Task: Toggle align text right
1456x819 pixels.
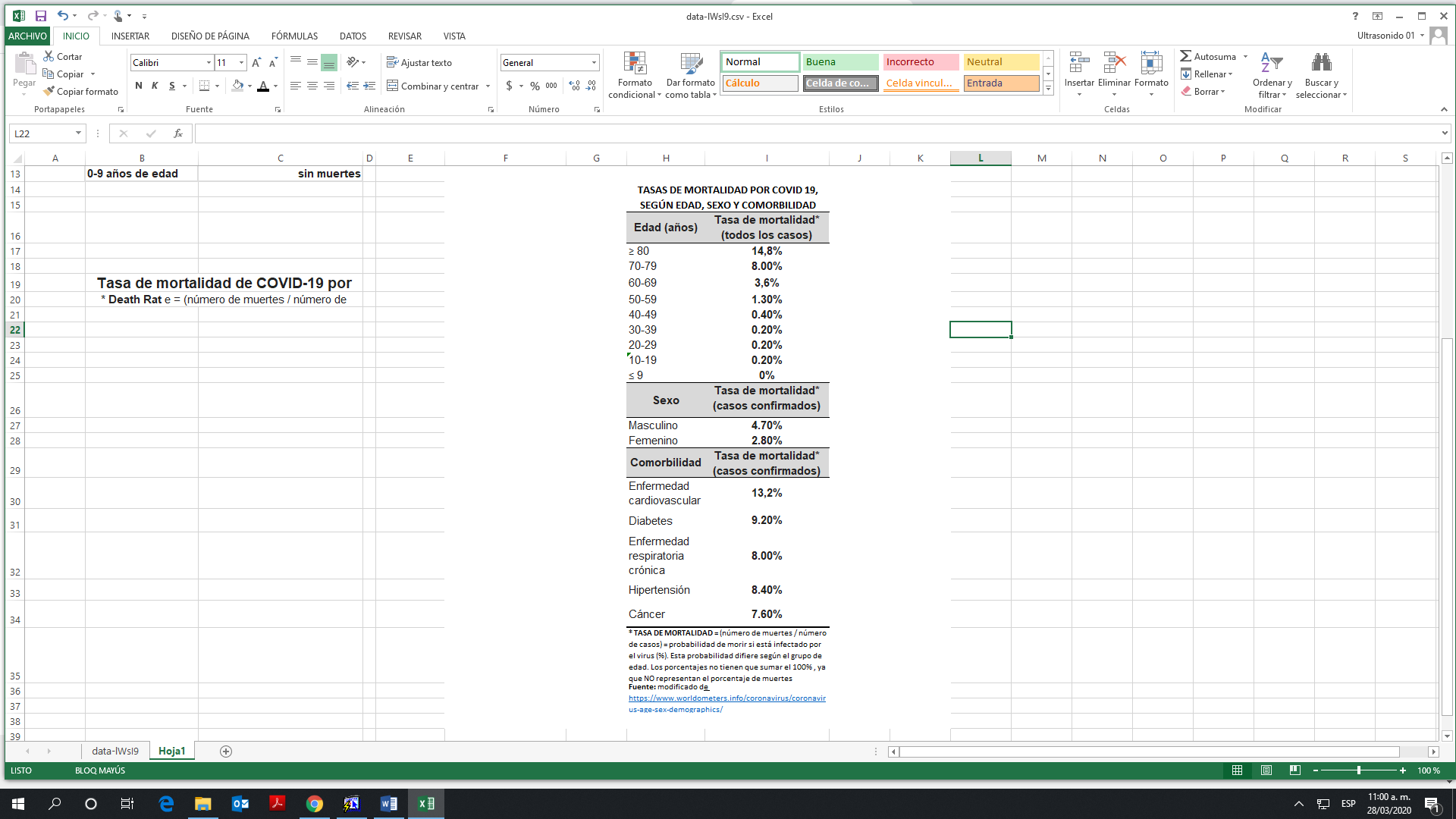Action: click(329, 86)
